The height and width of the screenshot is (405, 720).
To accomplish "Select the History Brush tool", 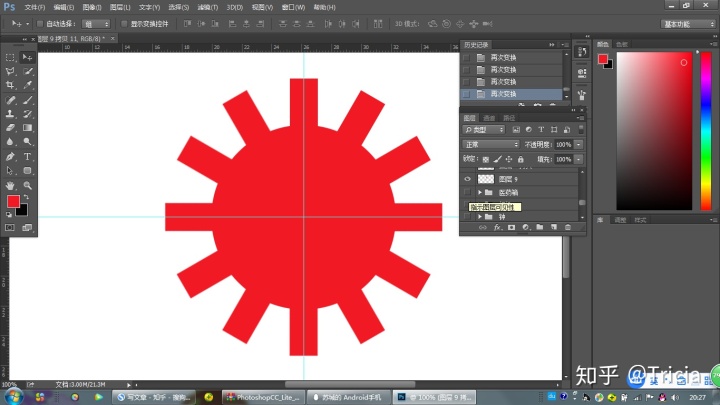I will click(x=28, y=113).
